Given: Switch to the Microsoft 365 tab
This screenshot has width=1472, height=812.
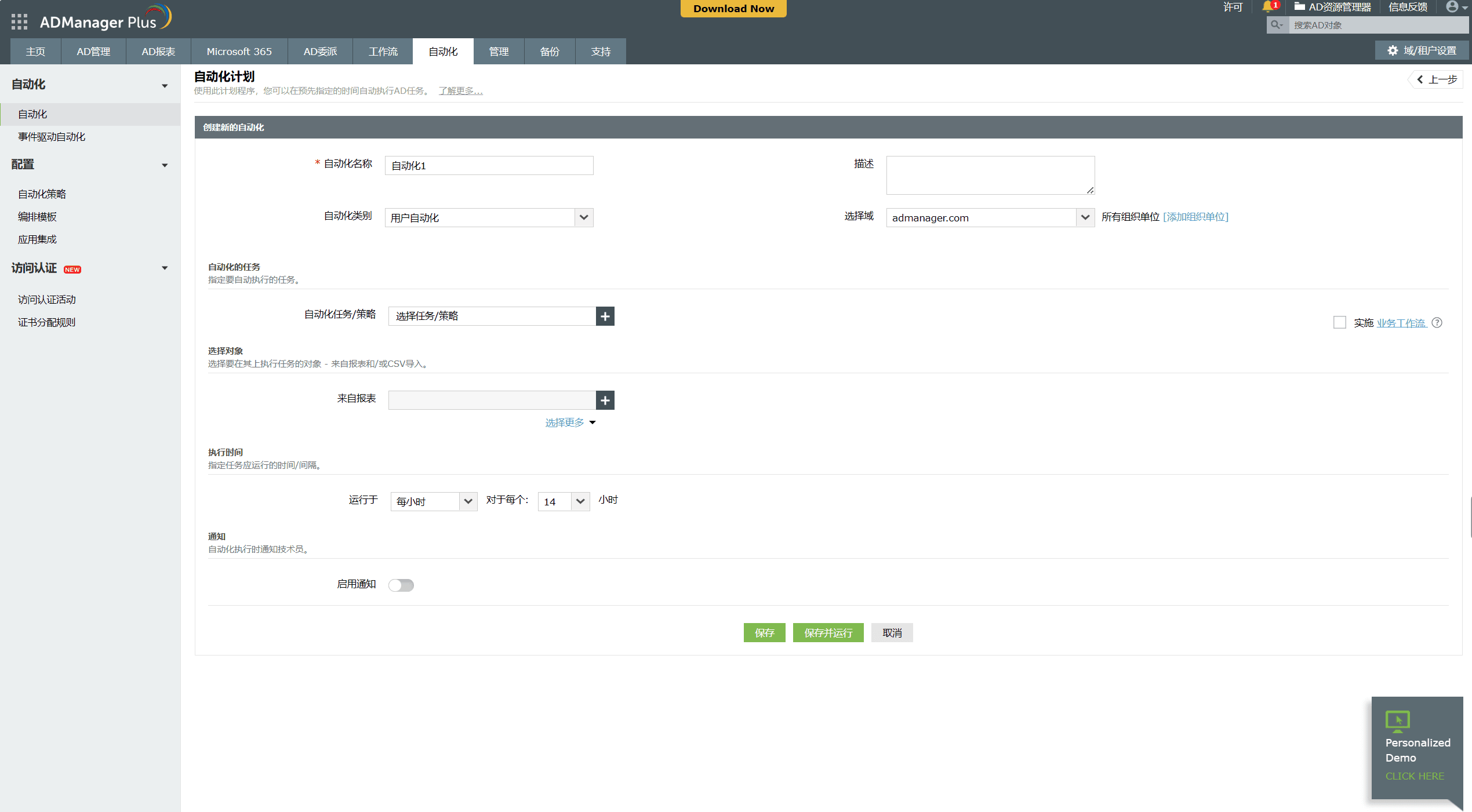Looking at the screenshot, I should click(239, 52).
